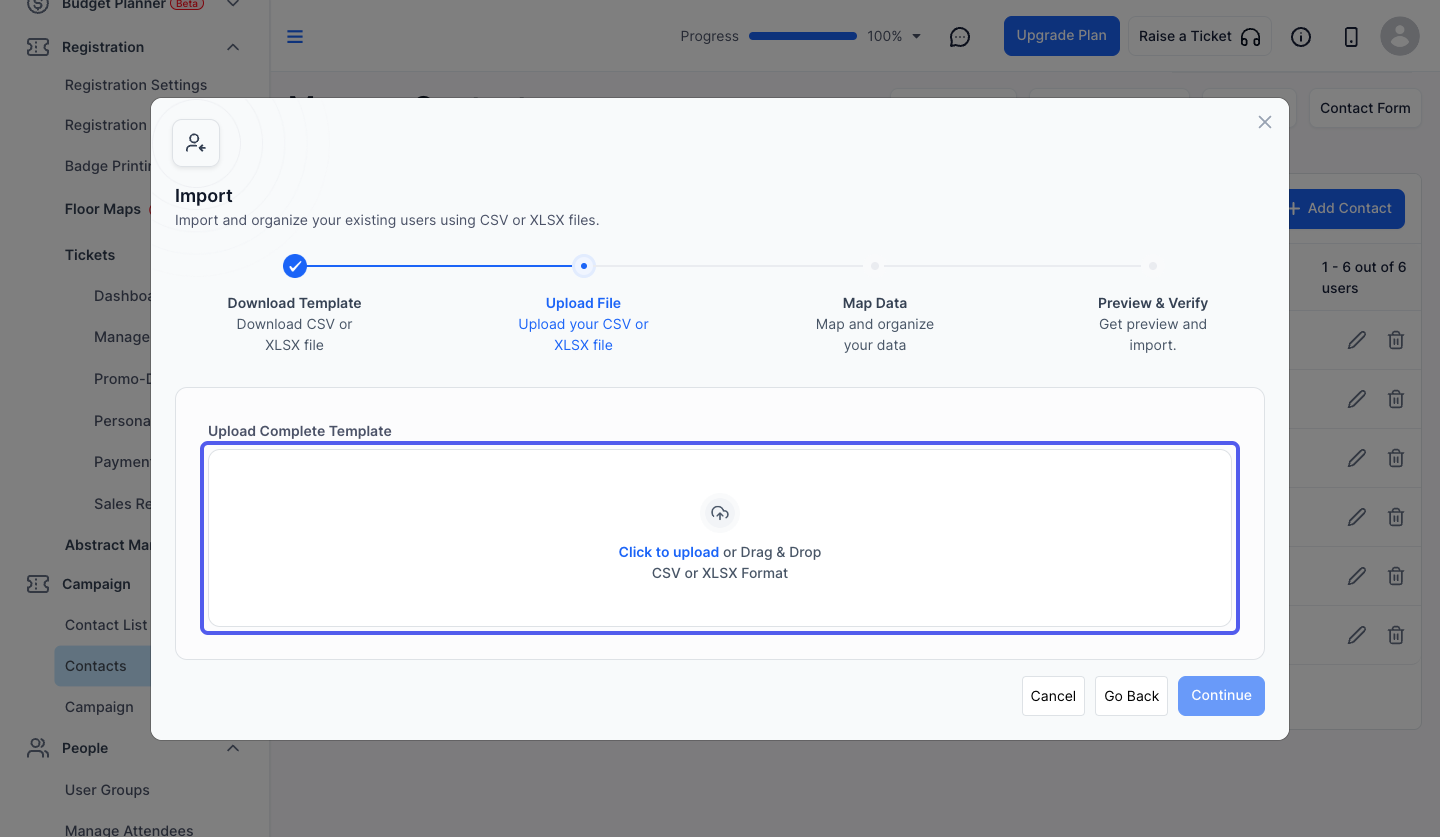Click the Upload File step
Image resolution: width=1440 pixels, height=837 pixels.
[583, 323]
